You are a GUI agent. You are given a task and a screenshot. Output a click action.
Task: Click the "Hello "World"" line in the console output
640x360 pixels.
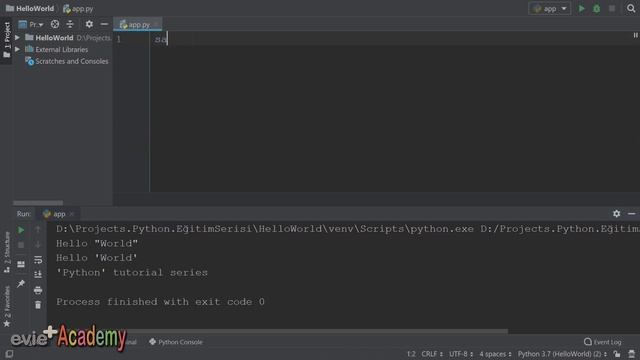(x=97, y=244)
